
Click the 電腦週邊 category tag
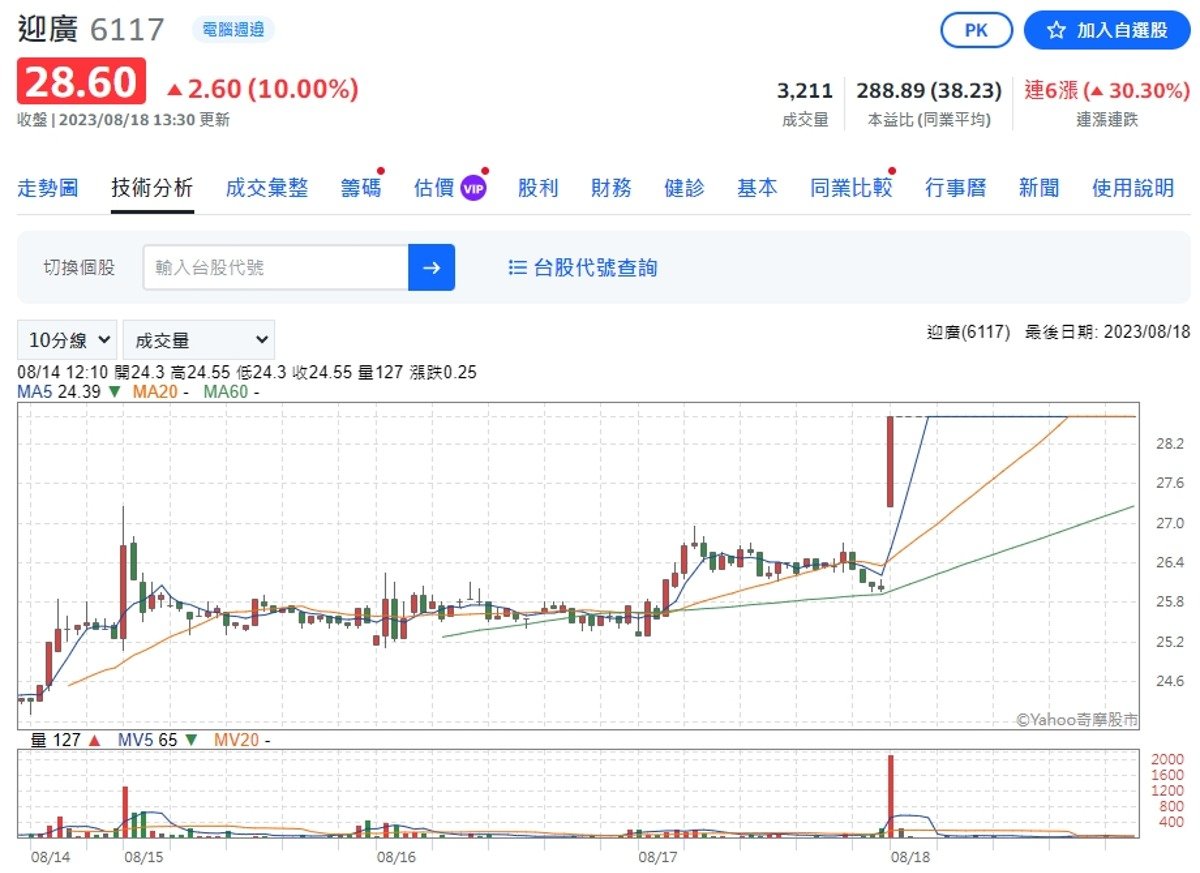click(233, 30)
